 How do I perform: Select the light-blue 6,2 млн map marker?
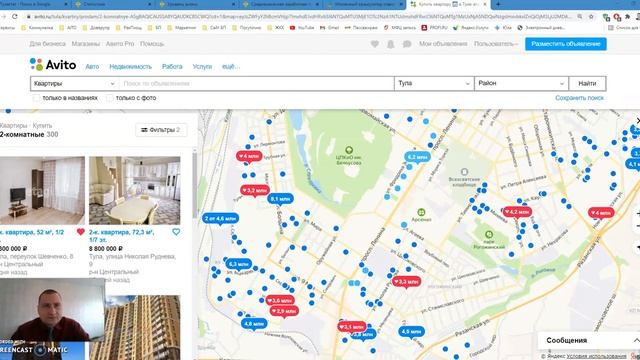(x=417, y=157)
